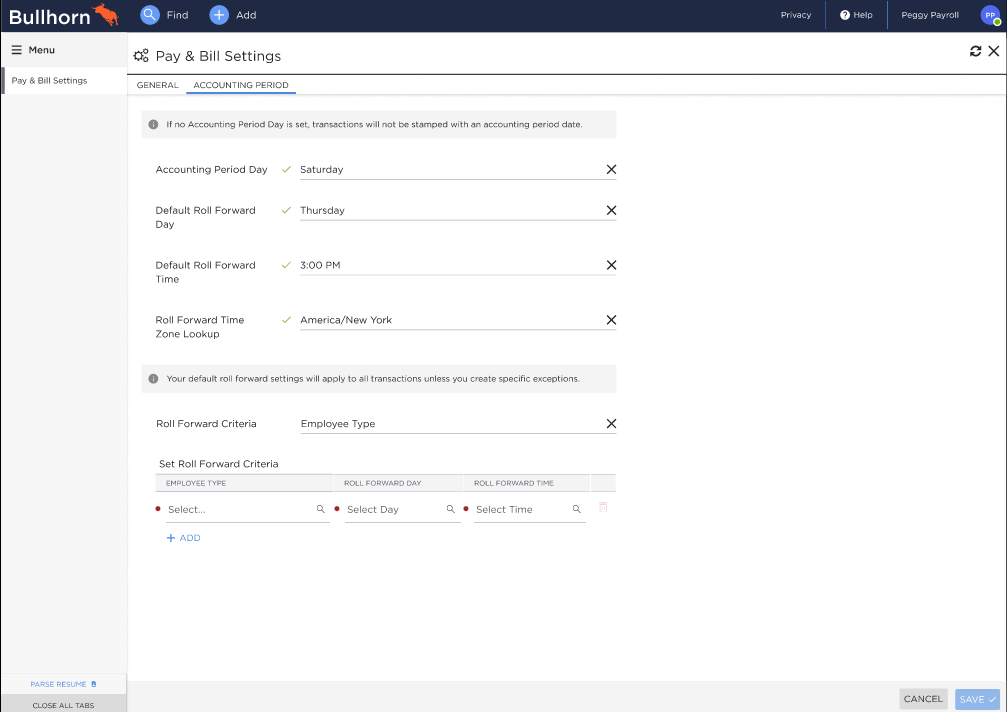
Task: Open the Peggy Payroll user avatar
Action: tap(990, 15)
